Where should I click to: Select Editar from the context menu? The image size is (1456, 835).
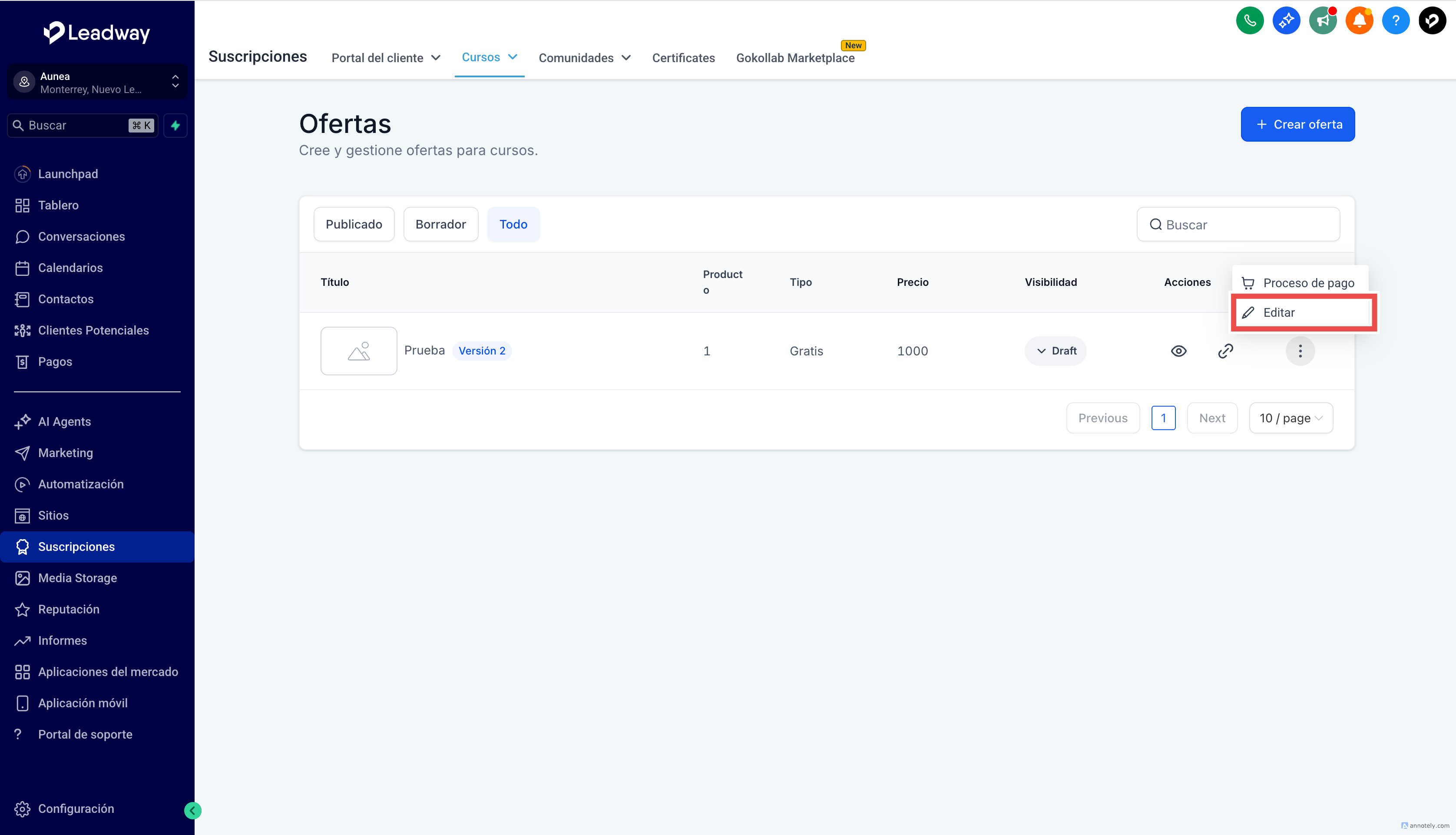coord(1303,312)
